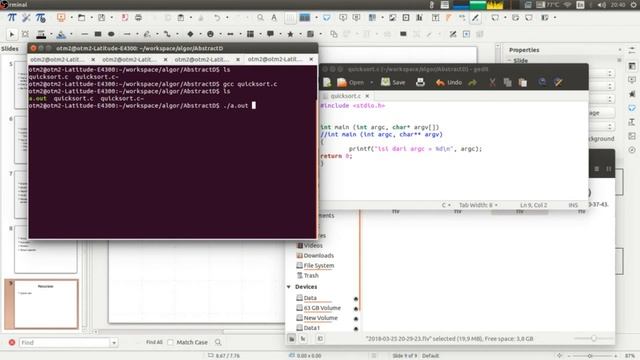Click the Open button in gedit
The width and height of the screenshot is (640, 360).
tap(351, 82)
